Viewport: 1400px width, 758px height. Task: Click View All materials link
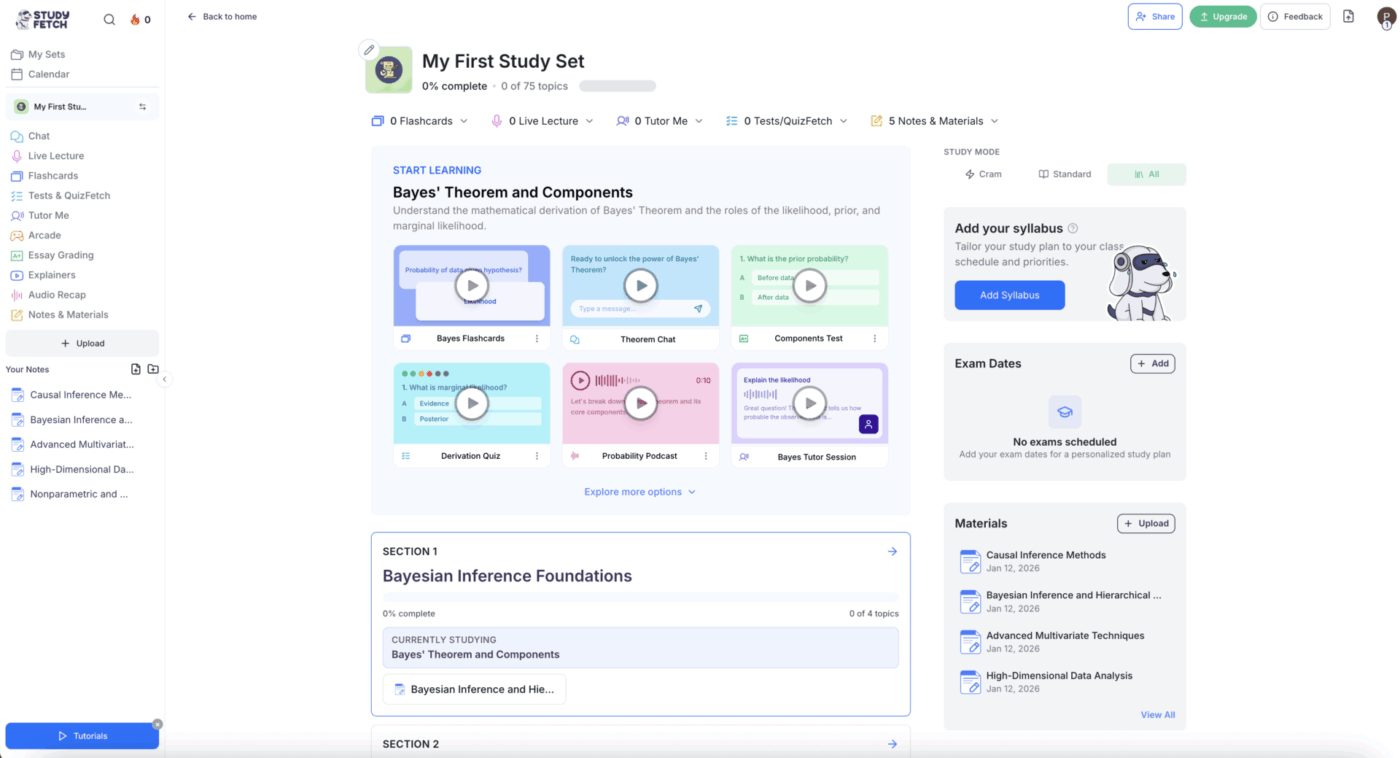1157,715
